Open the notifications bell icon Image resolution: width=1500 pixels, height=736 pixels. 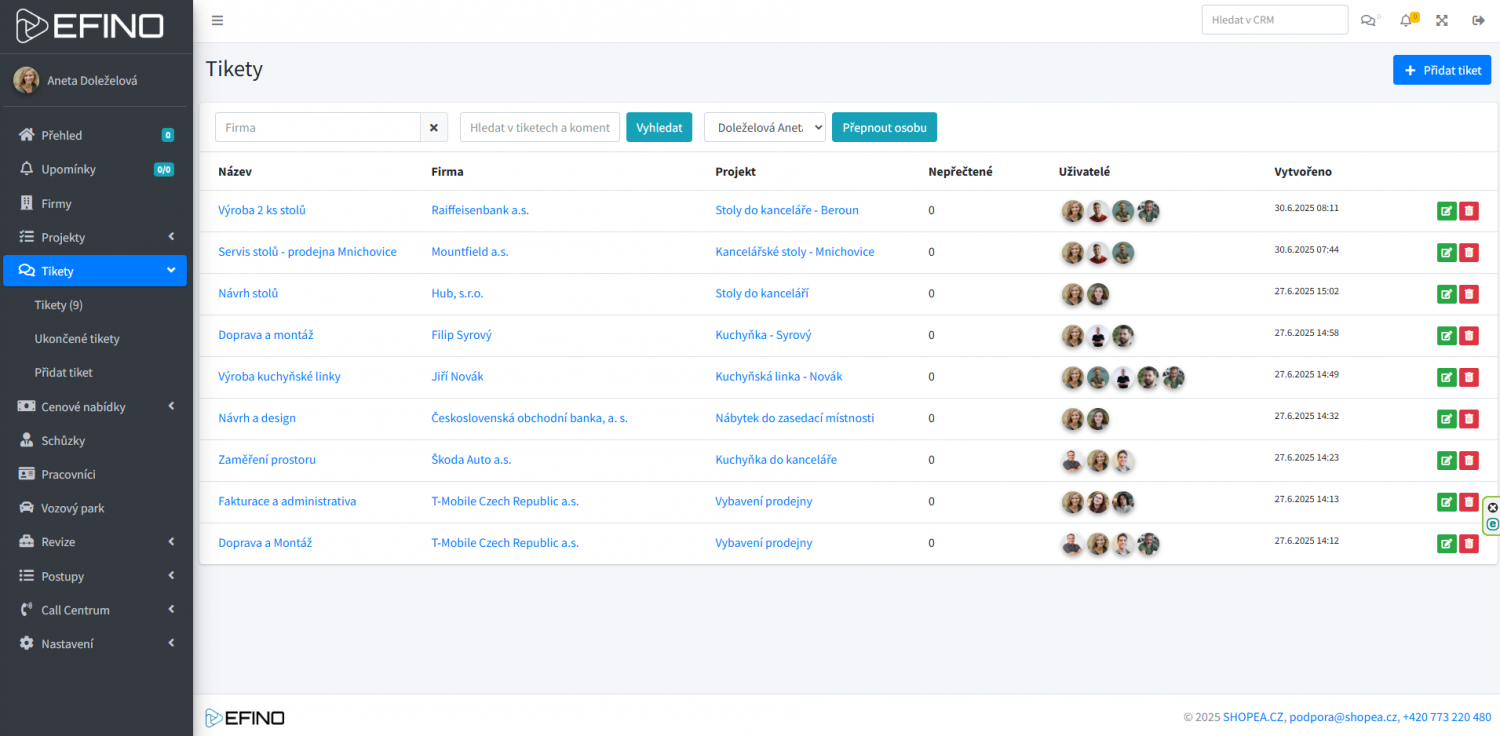[1406, 21]
